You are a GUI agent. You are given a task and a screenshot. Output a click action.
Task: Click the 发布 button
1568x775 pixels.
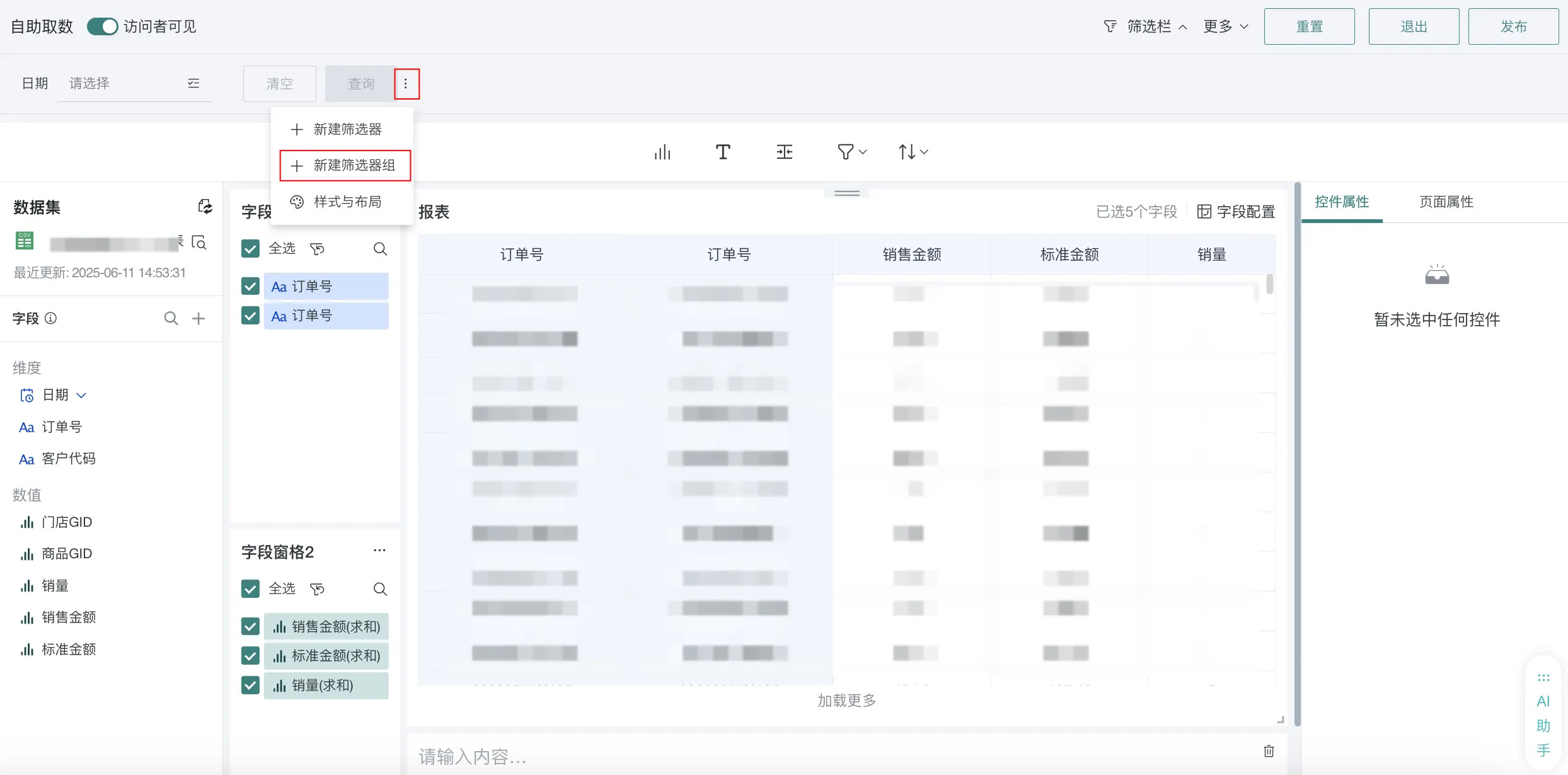pos(1513,26)
